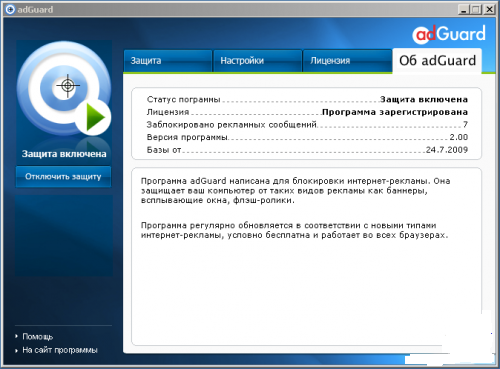This screenshot has height=369, width=500.
Task: Click the value Программа зарегистрирована
Action: [x=395, y=112]
